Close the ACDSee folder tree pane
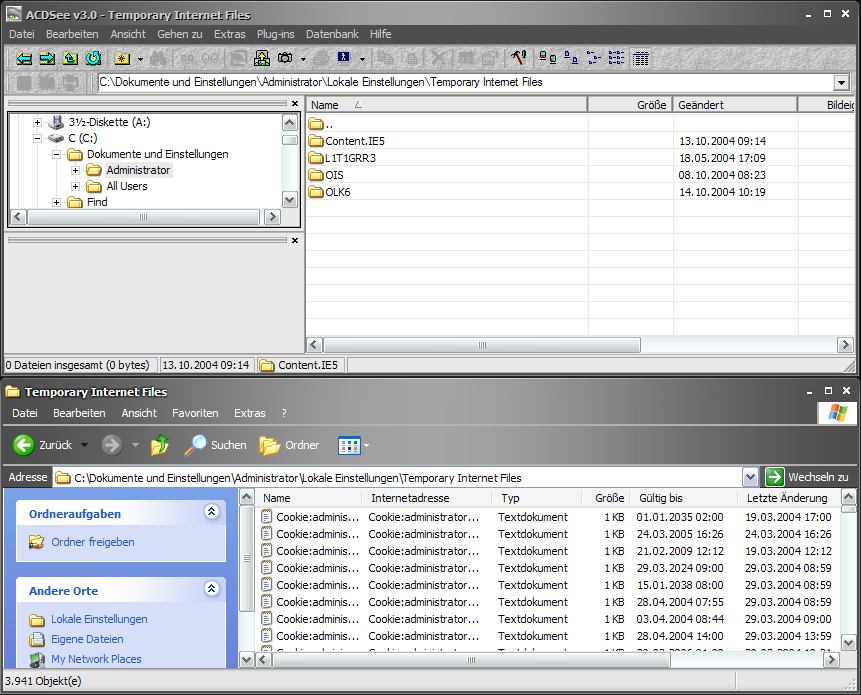 click(295, 103)
